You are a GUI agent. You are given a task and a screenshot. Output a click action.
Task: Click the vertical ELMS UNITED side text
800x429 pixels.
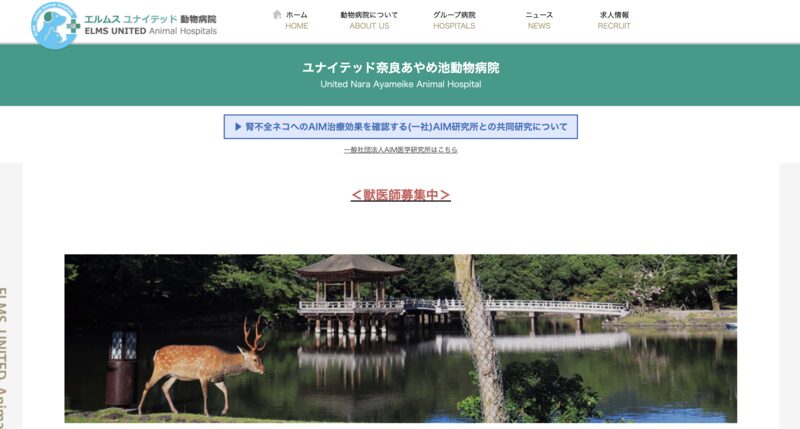pos(3,357)
